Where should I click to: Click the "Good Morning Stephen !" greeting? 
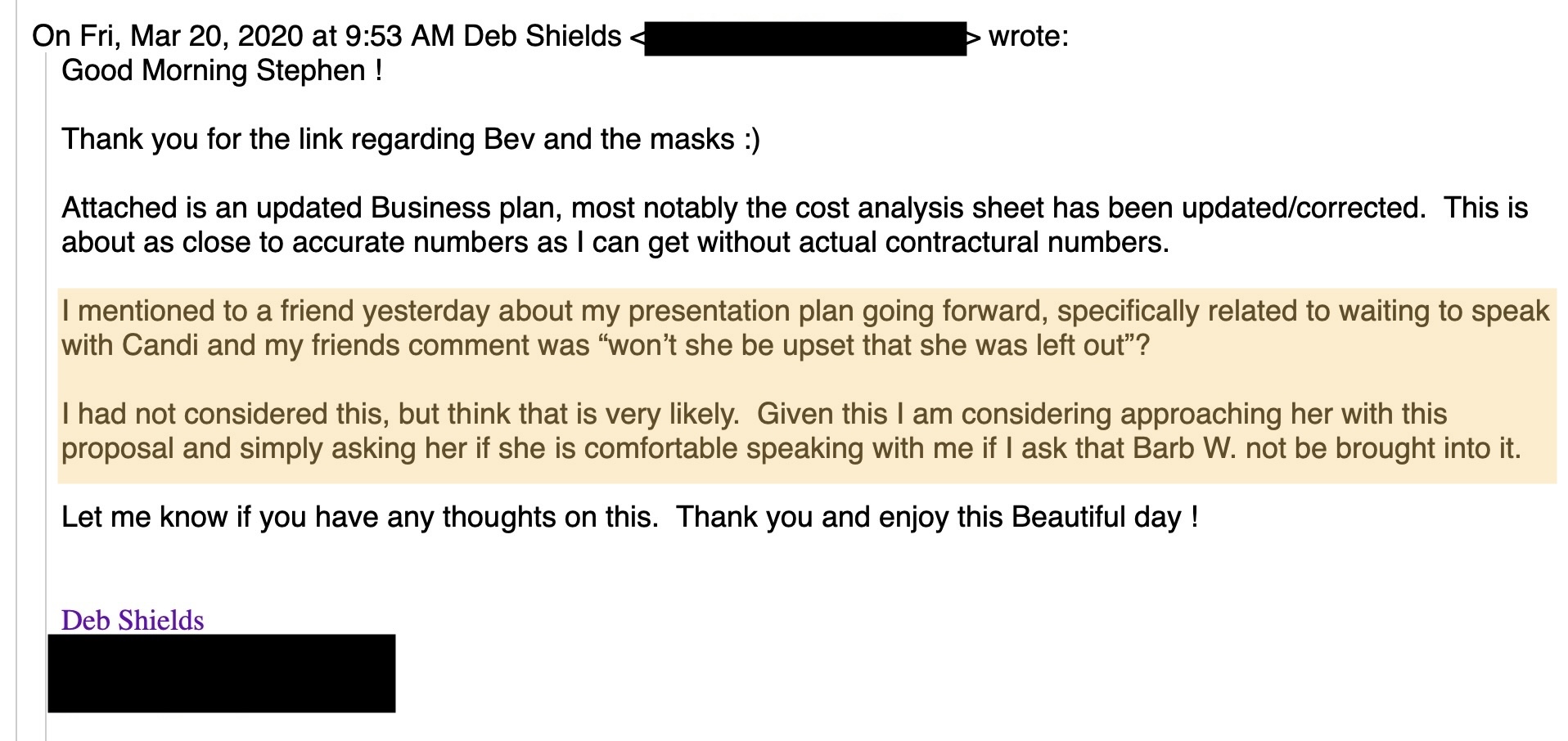tap(222, 71)
